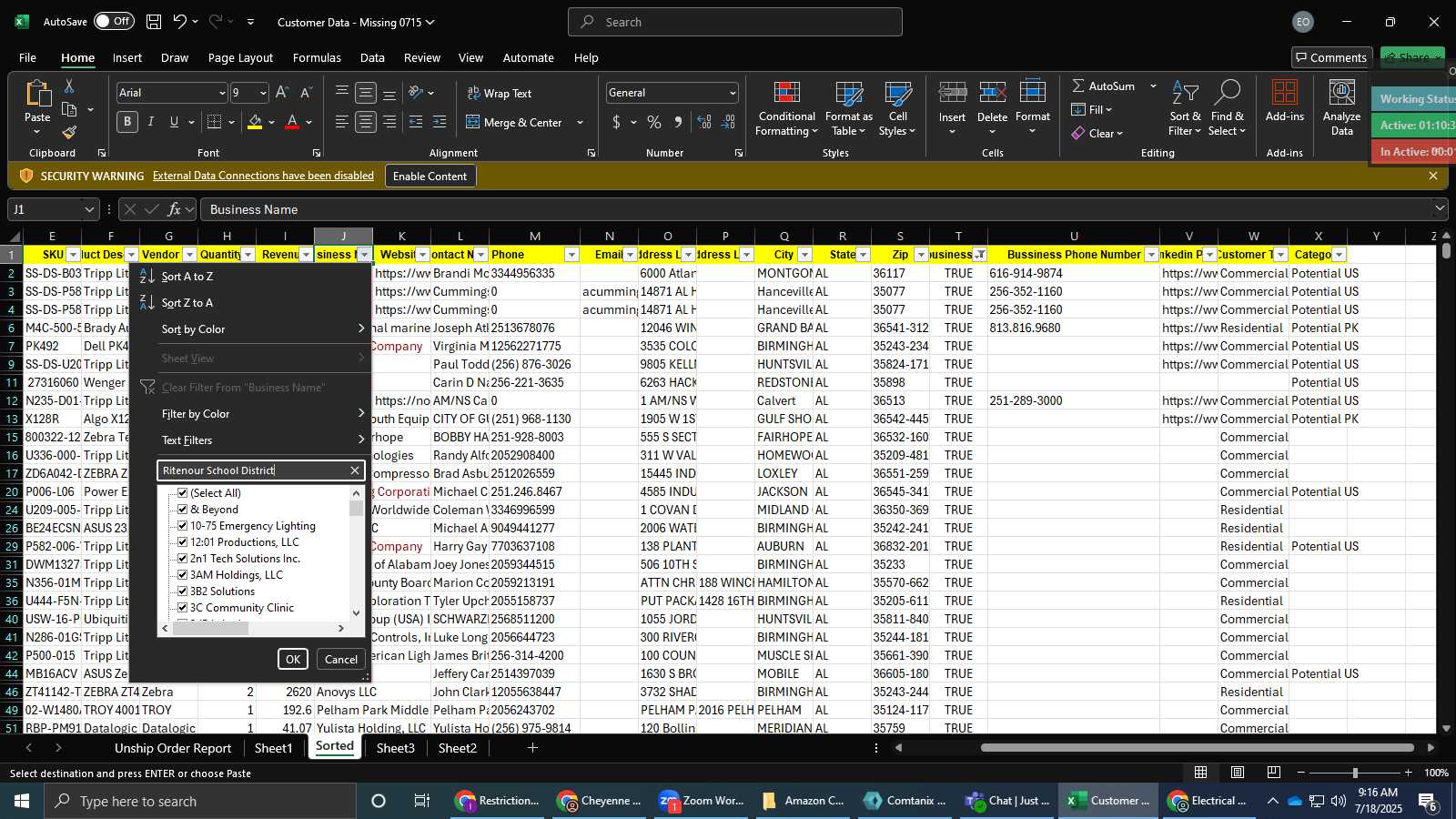Screen dimensions: 1456x819
Task: Increase font size with the larger A icon
Action: point(282,93)
